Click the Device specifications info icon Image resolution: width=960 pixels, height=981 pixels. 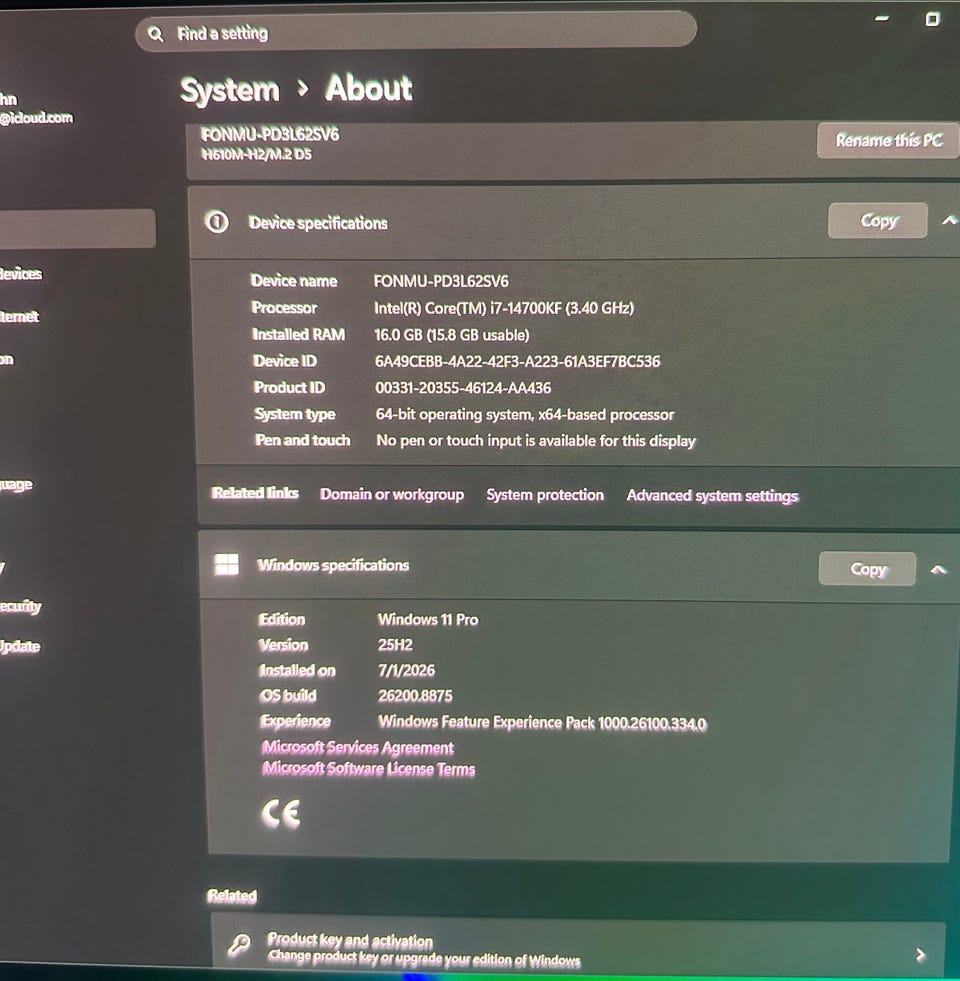pyautogui.click(x=217, y=221)
